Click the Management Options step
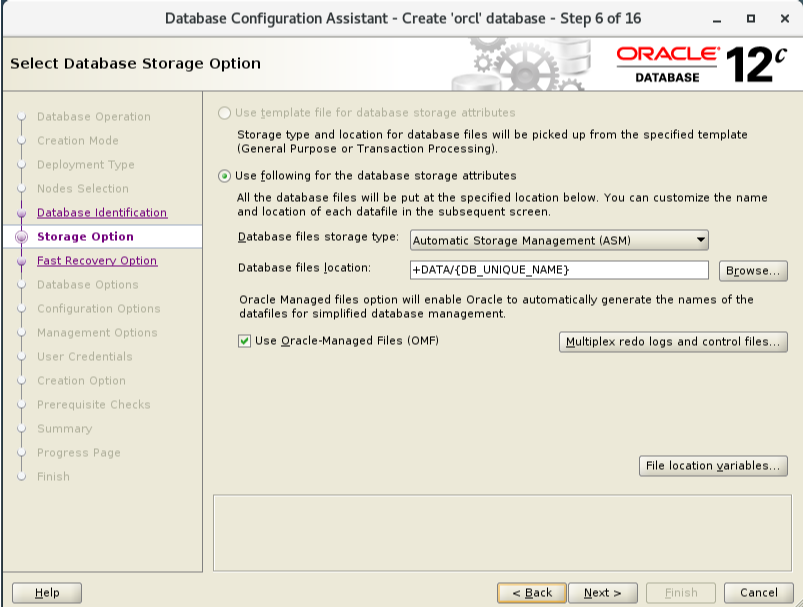This screenshot has height=608, width=808. pos(97,332)
